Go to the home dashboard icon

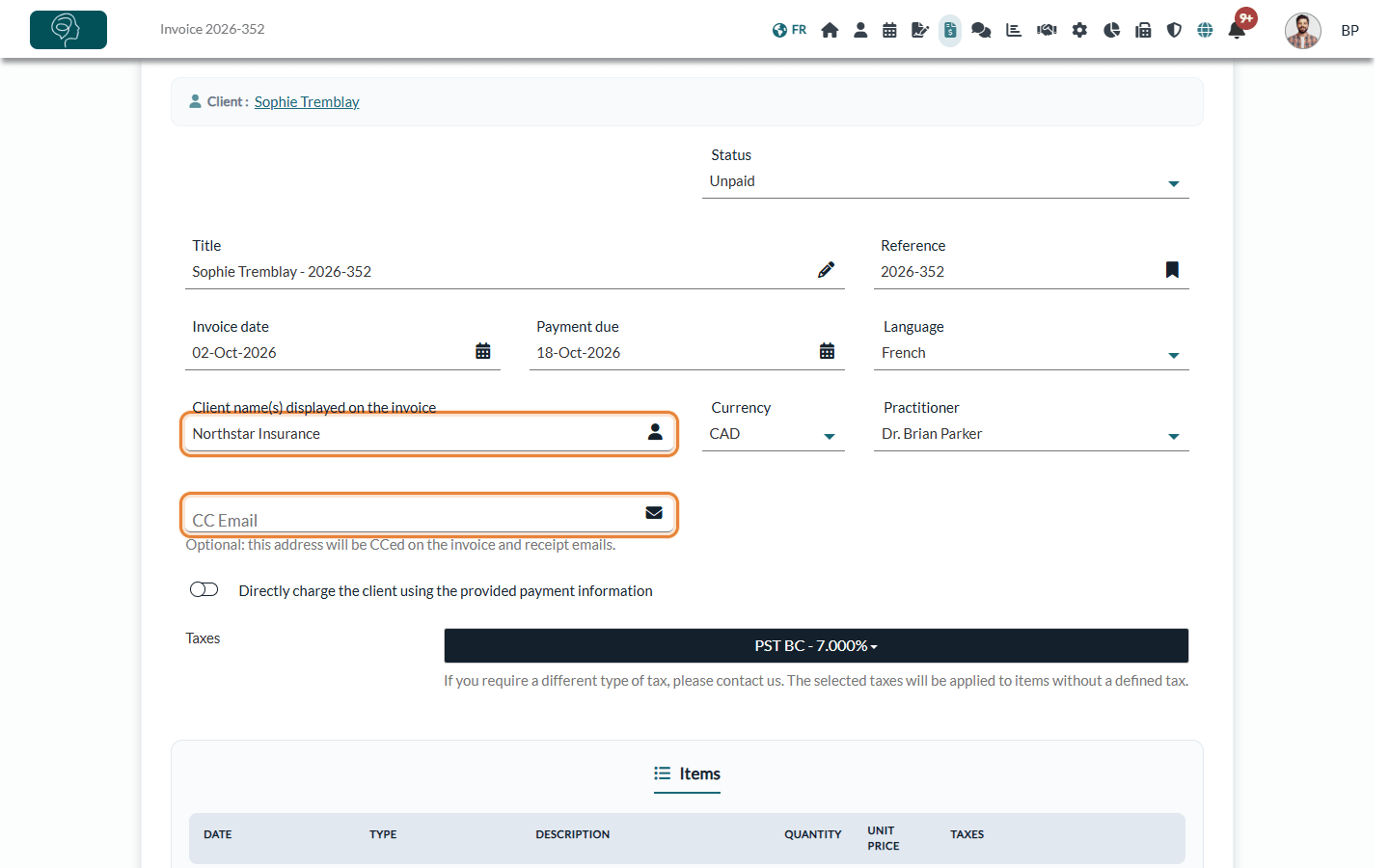click(830, 30)
